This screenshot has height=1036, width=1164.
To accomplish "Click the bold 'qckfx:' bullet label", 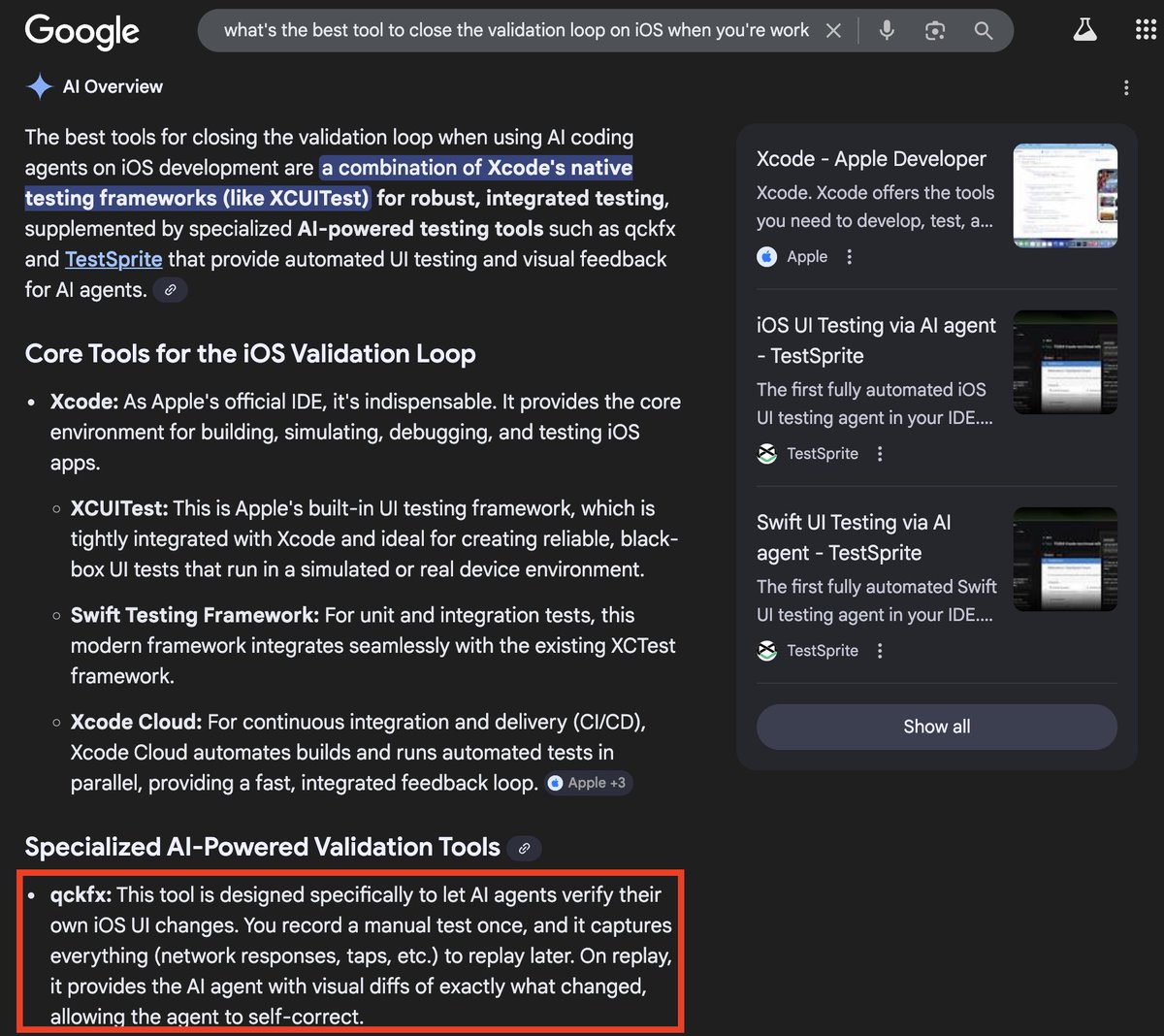I will 81,894.
